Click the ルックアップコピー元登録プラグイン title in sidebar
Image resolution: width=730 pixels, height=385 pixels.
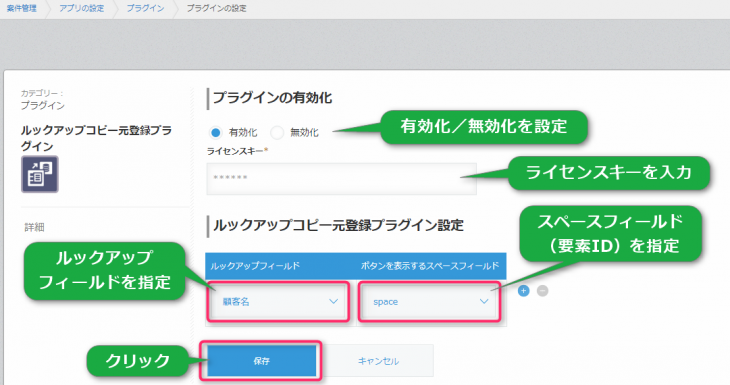click(96, 138)
